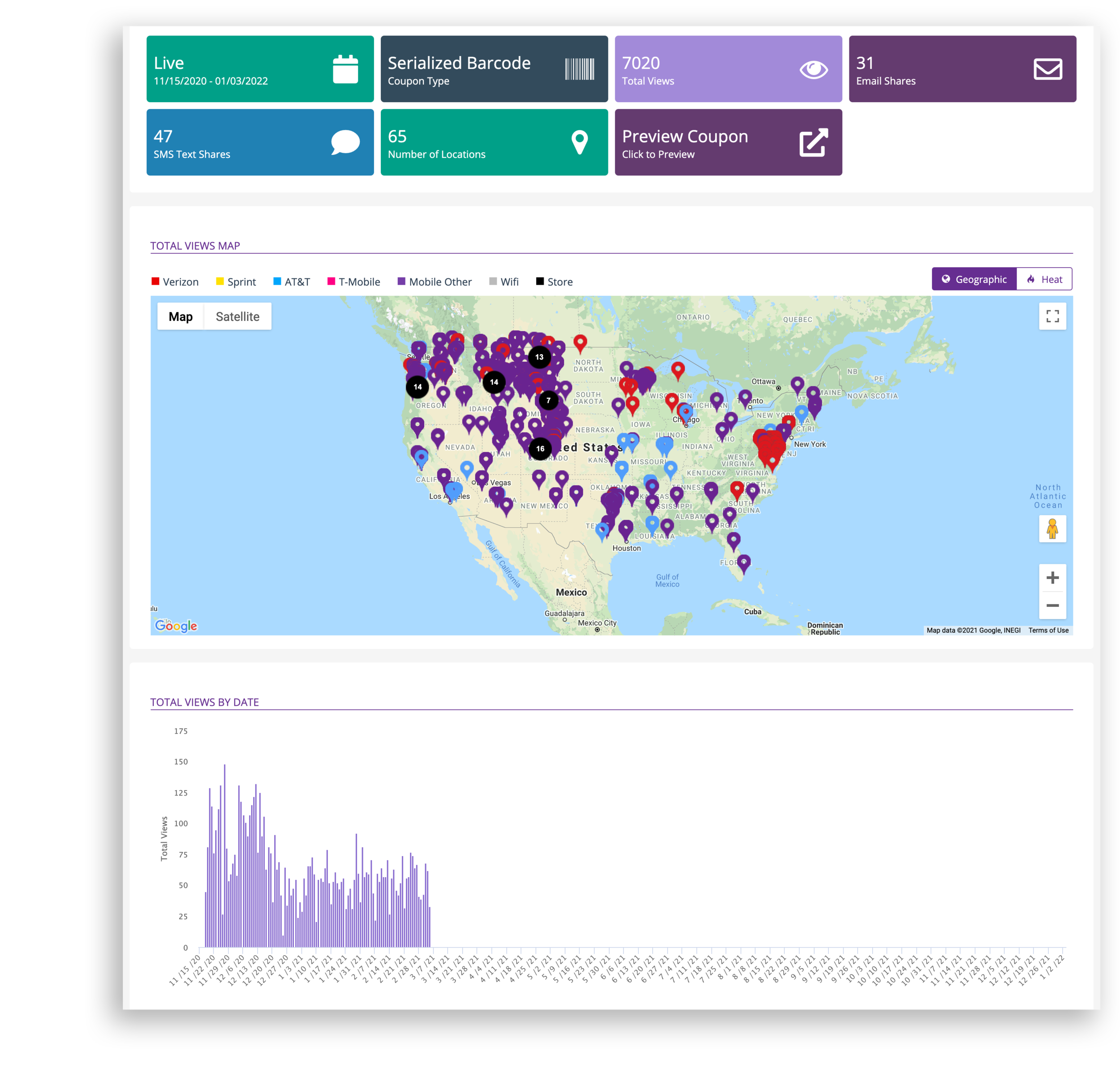The image size is (1120, 1086).
Task: Click the Verizon red legend swatch
Action: [x=155, y=281]
